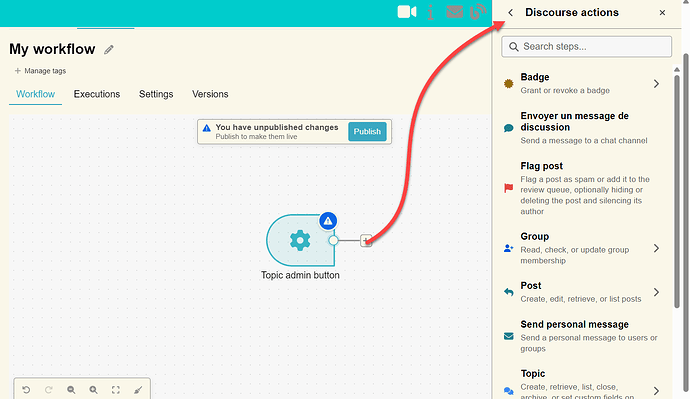Viewport: 690px width, 399px height.
Task: Expand the Group actions chevron
Action: [x=656, y=249]
